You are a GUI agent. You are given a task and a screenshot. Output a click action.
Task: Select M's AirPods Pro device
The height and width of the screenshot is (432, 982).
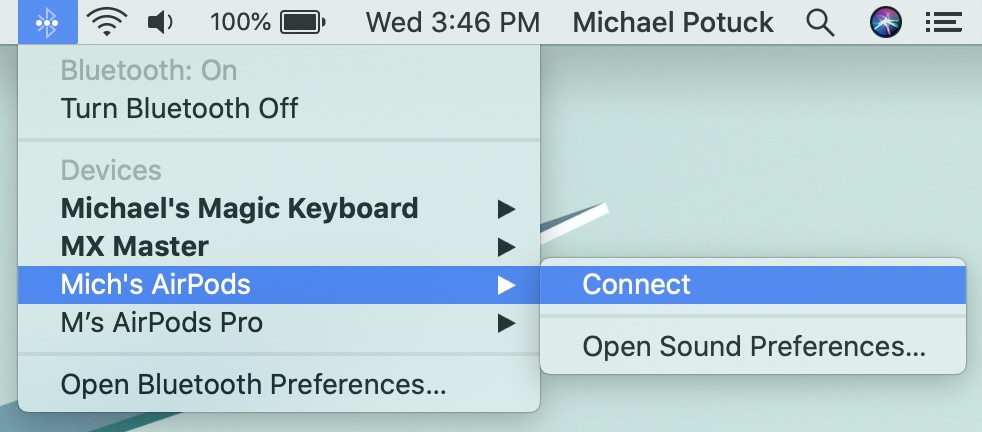coord(162,323)
